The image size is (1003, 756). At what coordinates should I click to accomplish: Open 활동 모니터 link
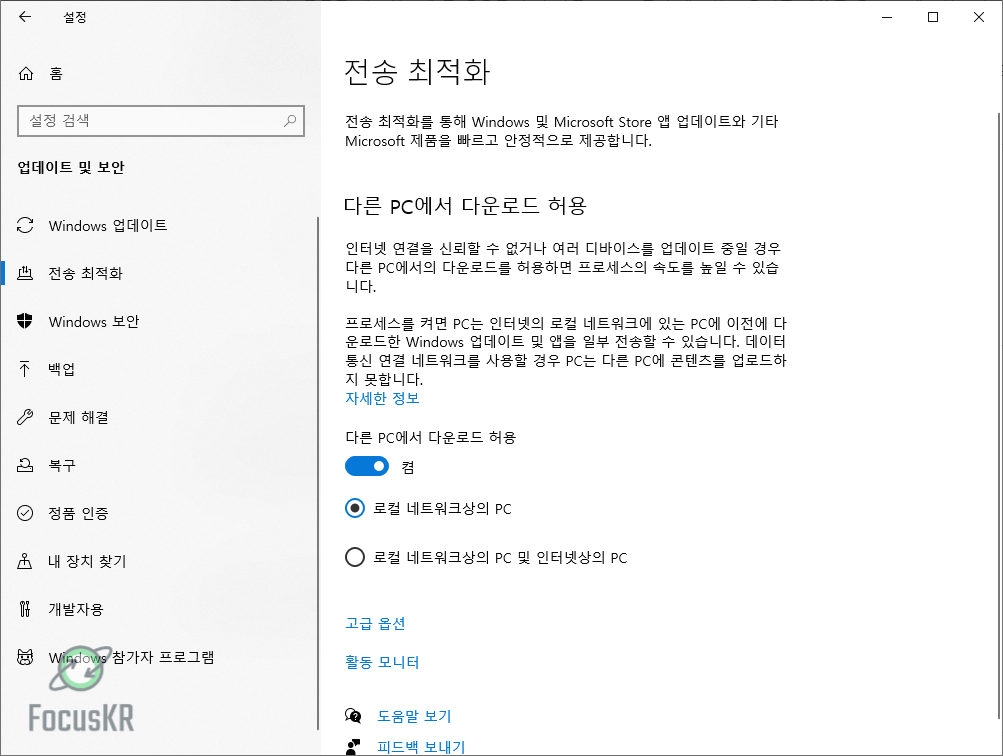coord(382,661)
